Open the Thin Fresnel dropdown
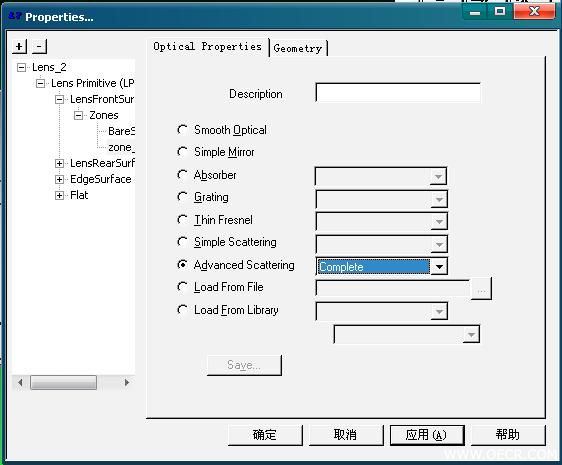The image size is (562, 465). (439, 222)
